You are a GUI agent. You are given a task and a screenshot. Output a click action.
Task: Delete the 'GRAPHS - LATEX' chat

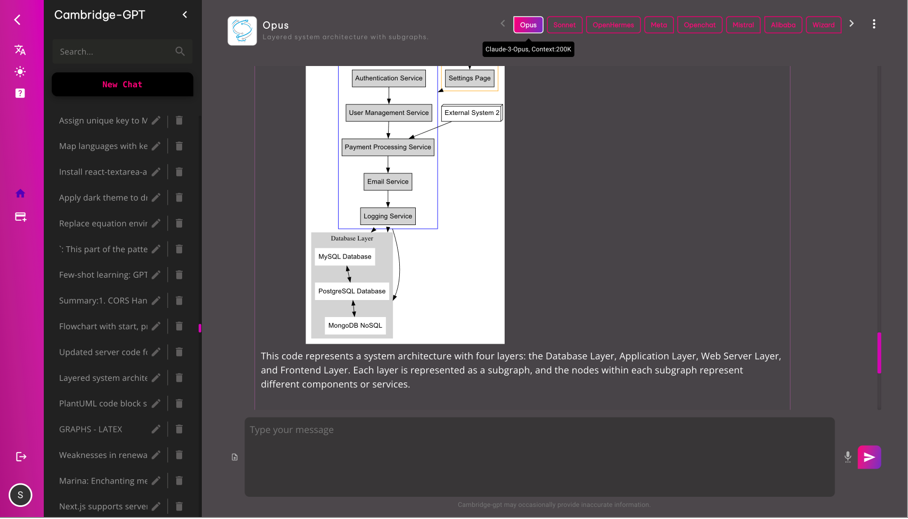(179, 430)
